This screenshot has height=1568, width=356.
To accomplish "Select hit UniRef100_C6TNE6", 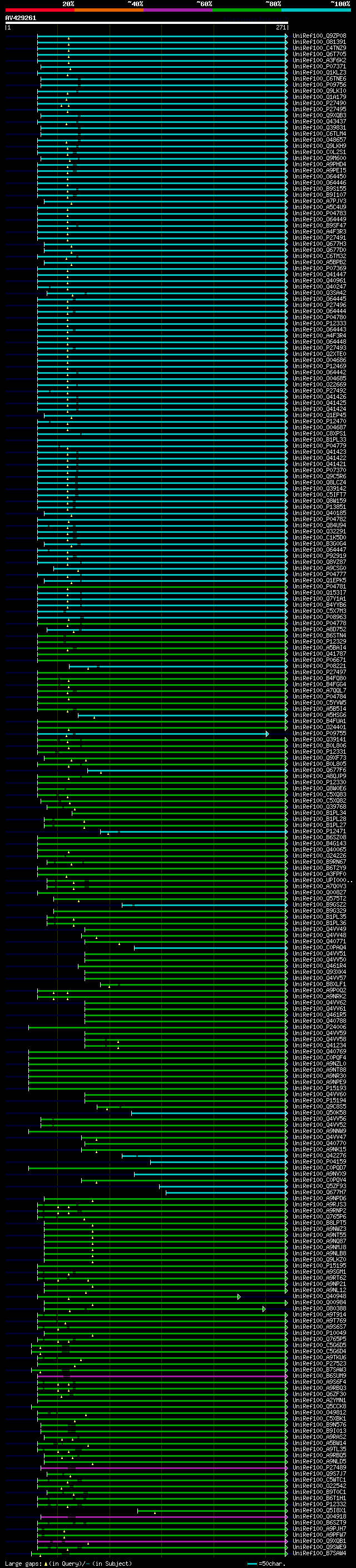I will [x=319, y=78].
